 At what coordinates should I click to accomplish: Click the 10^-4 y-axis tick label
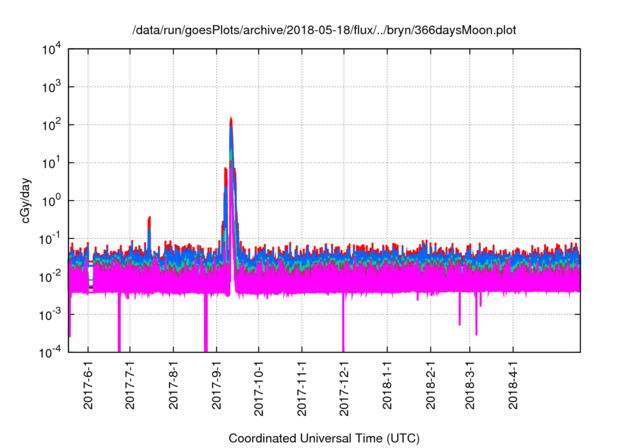coord(51,351)
